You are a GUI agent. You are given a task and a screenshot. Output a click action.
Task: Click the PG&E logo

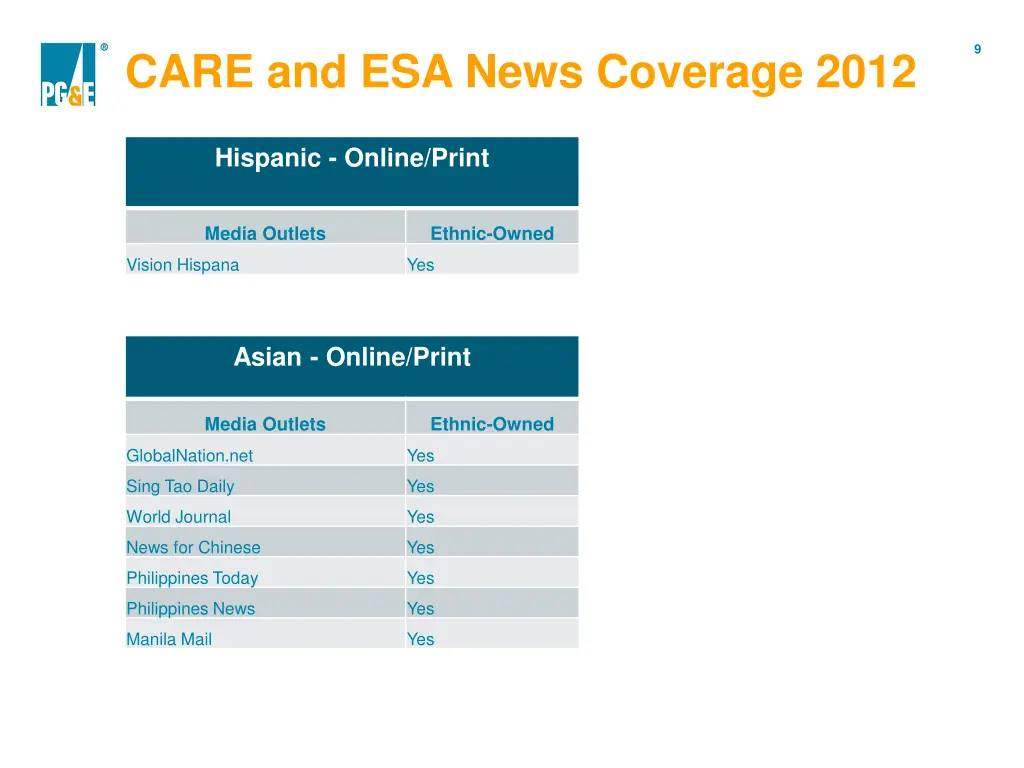click(68, 74)
